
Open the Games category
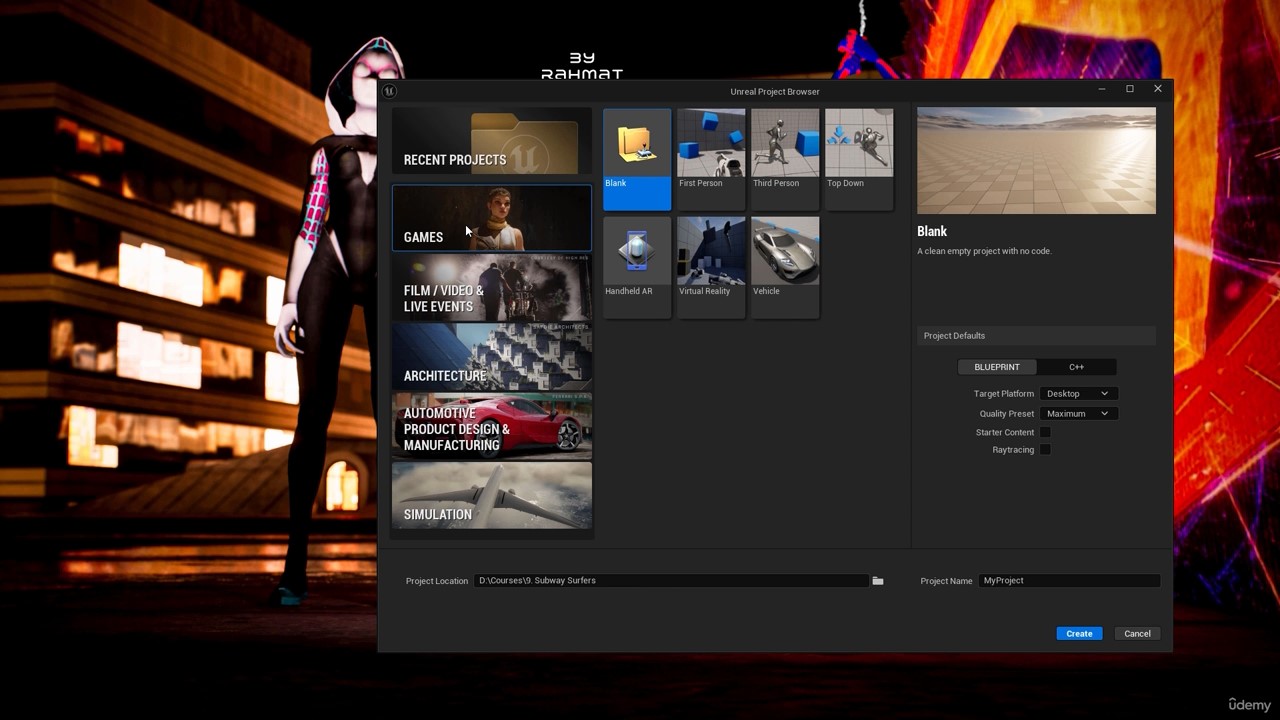pyautogui.click(x=491, y=218)
